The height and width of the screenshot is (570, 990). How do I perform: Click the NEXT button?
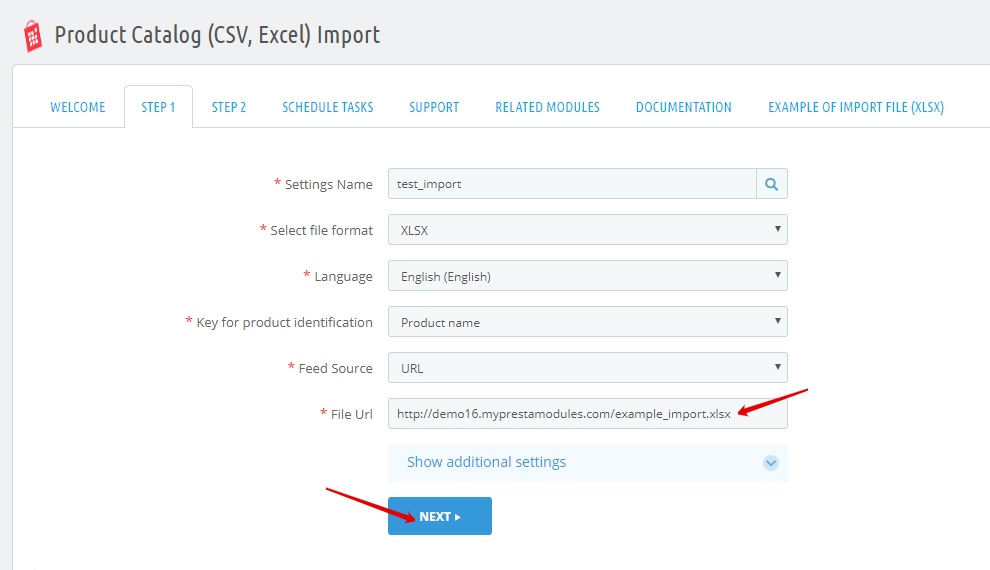pyautogui.click(x=440, y=516)
